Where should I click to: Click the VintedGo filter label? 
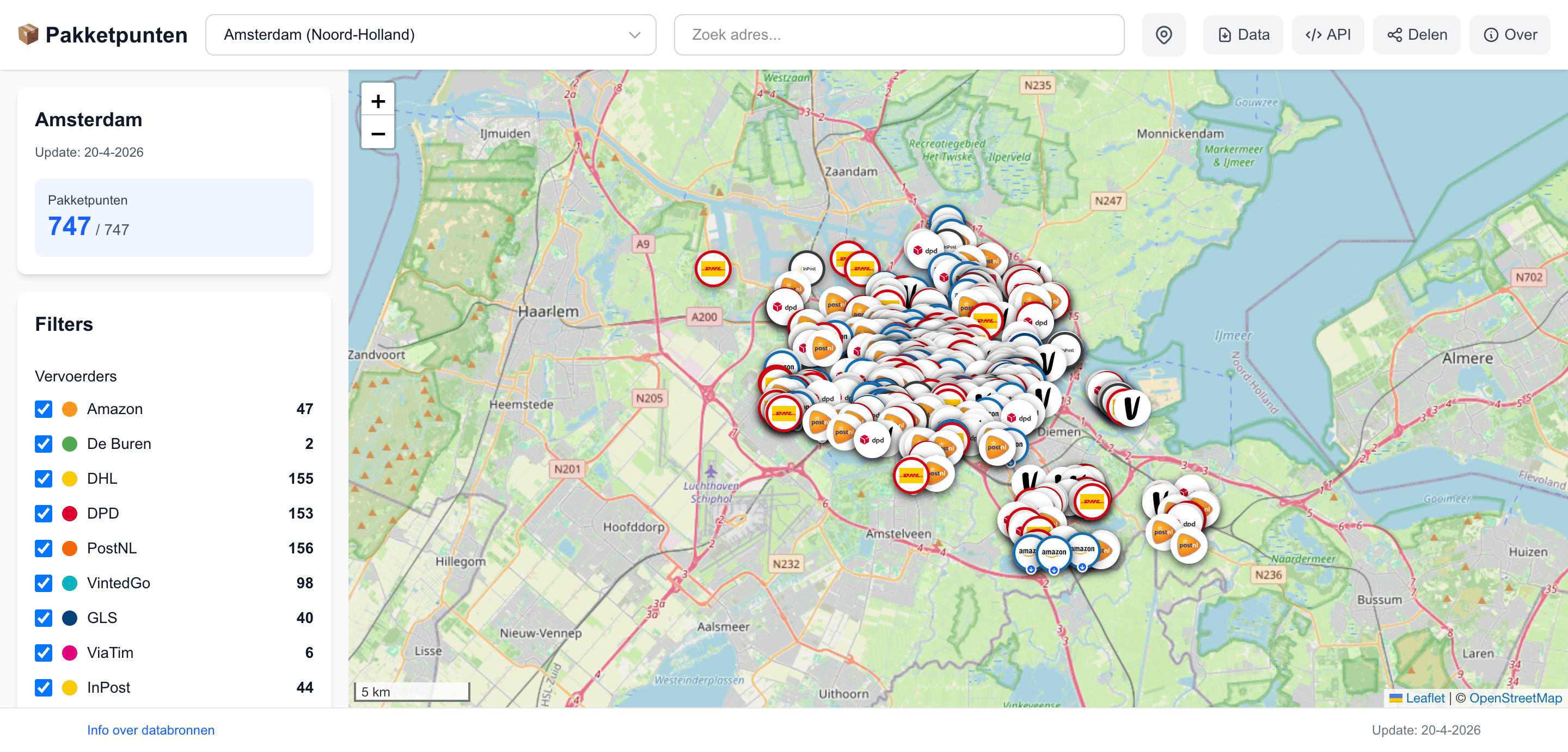coord(118,583)
